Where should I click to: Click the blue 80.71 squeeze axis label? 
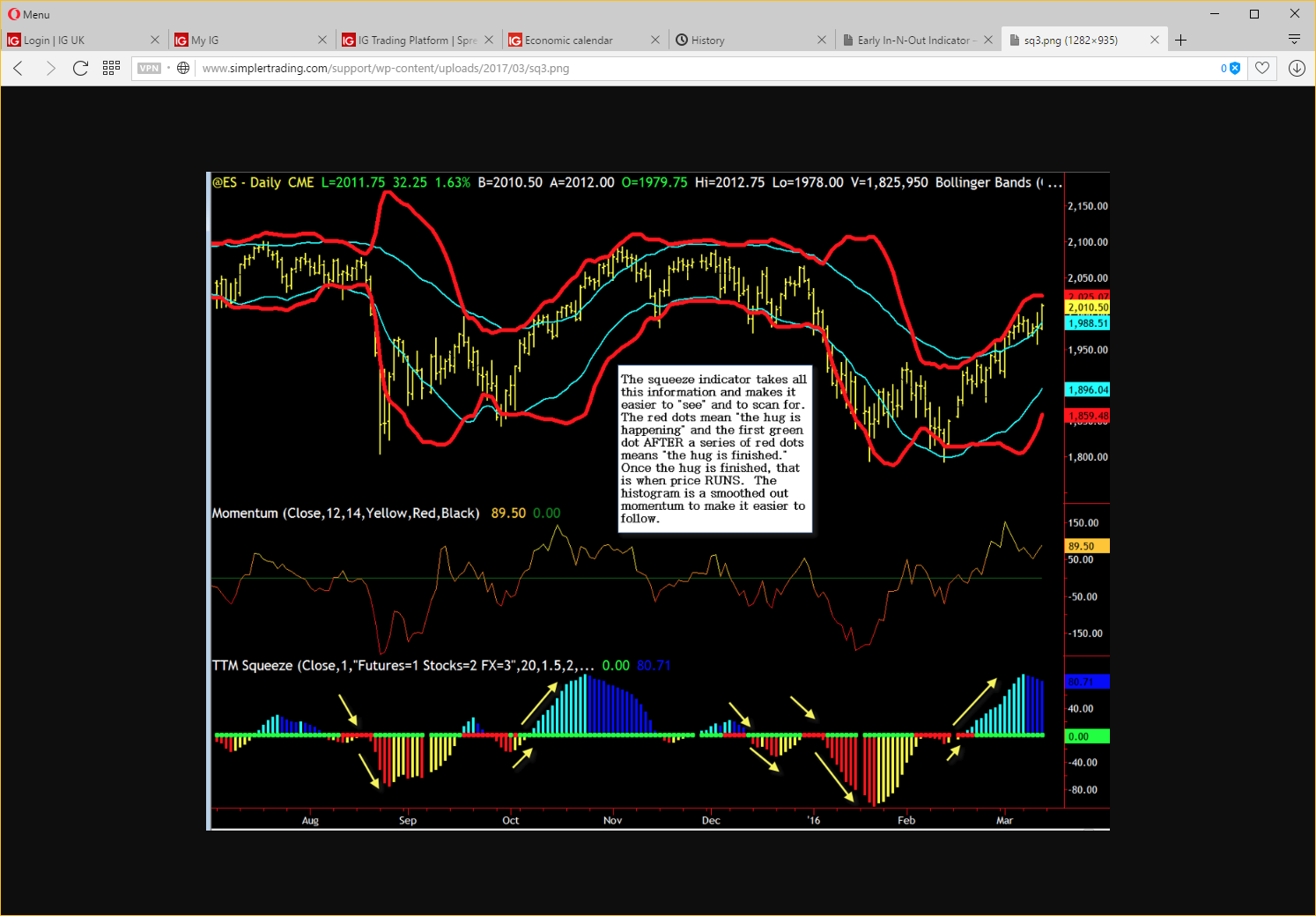pyautogui.click(x=1088, y=682)
